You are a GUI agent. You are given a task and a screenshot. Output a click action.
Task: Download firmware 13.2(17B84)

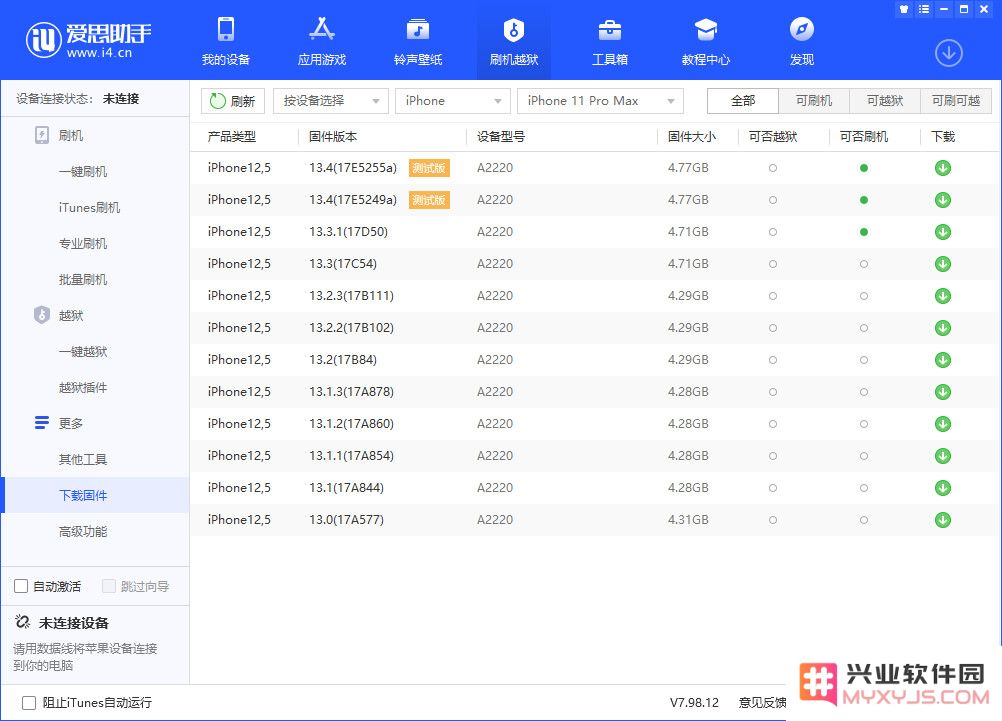coord(943,360)
